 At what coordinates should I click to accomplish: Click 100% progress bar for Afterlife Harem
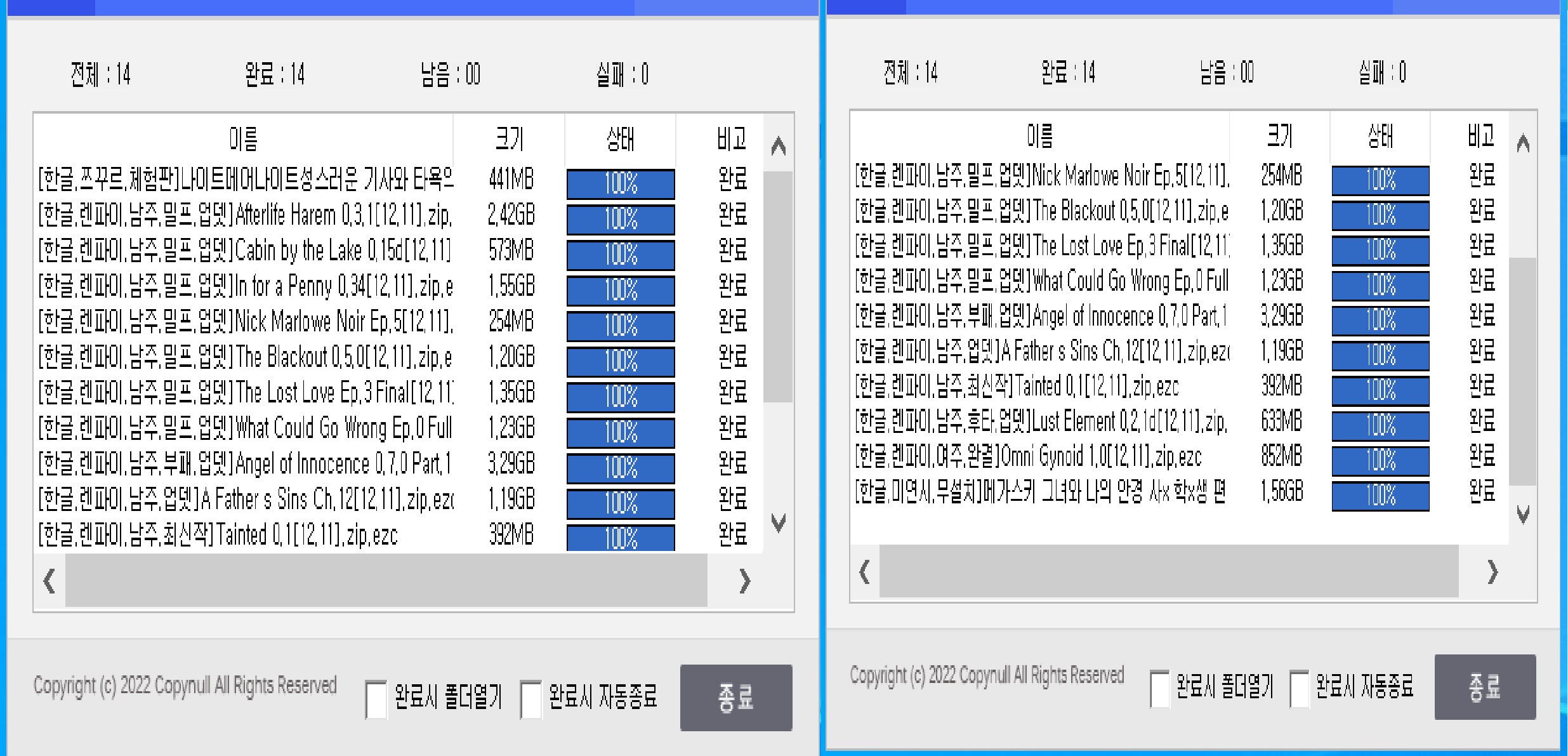620,219
